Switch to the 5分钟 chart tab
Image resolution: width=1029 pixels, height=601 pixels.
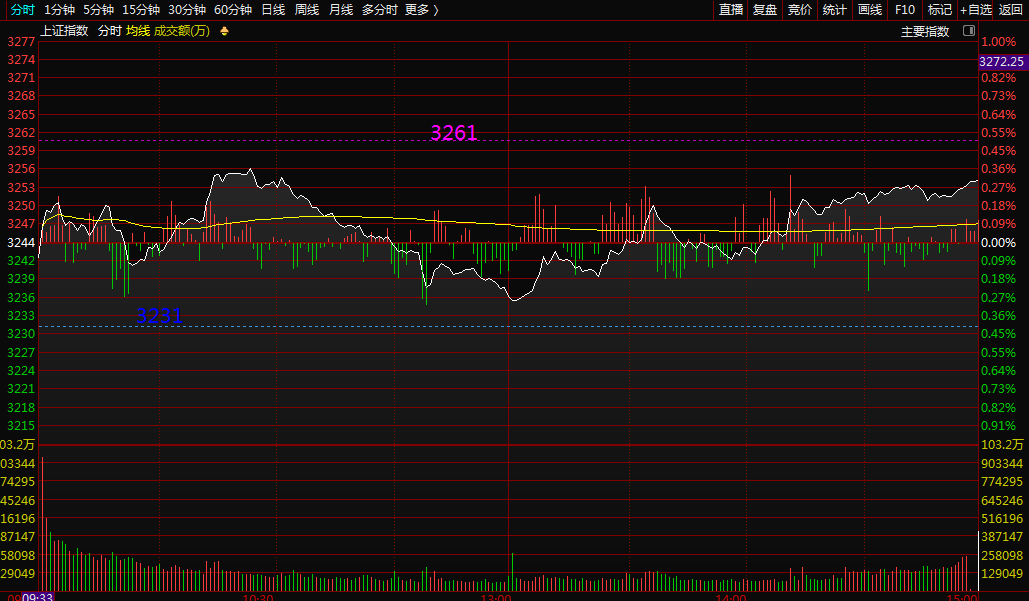point(98,9)
